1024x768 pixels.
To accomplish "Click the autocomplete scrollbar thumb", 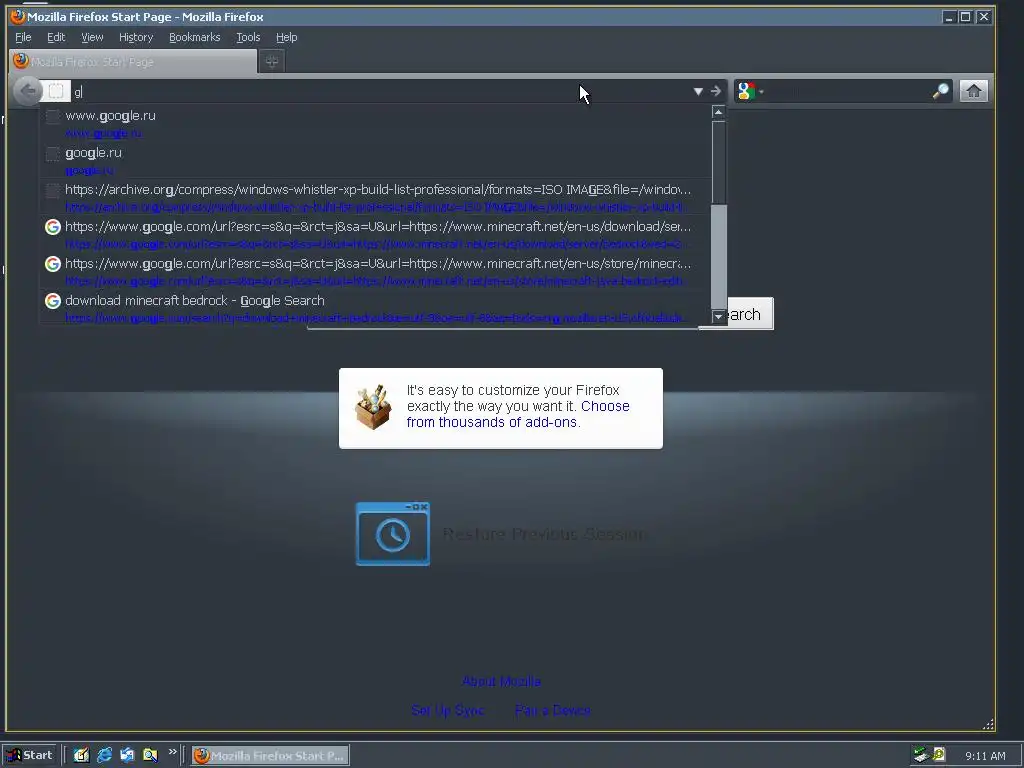I will [718, 256].
